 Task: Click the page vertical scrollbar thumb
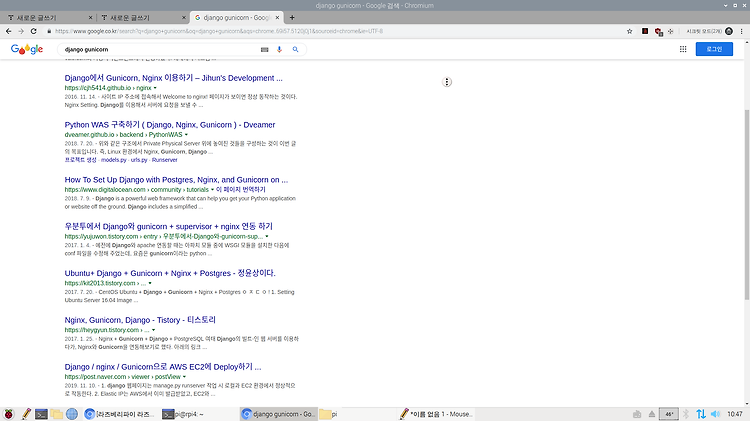(x=747, y=205)
